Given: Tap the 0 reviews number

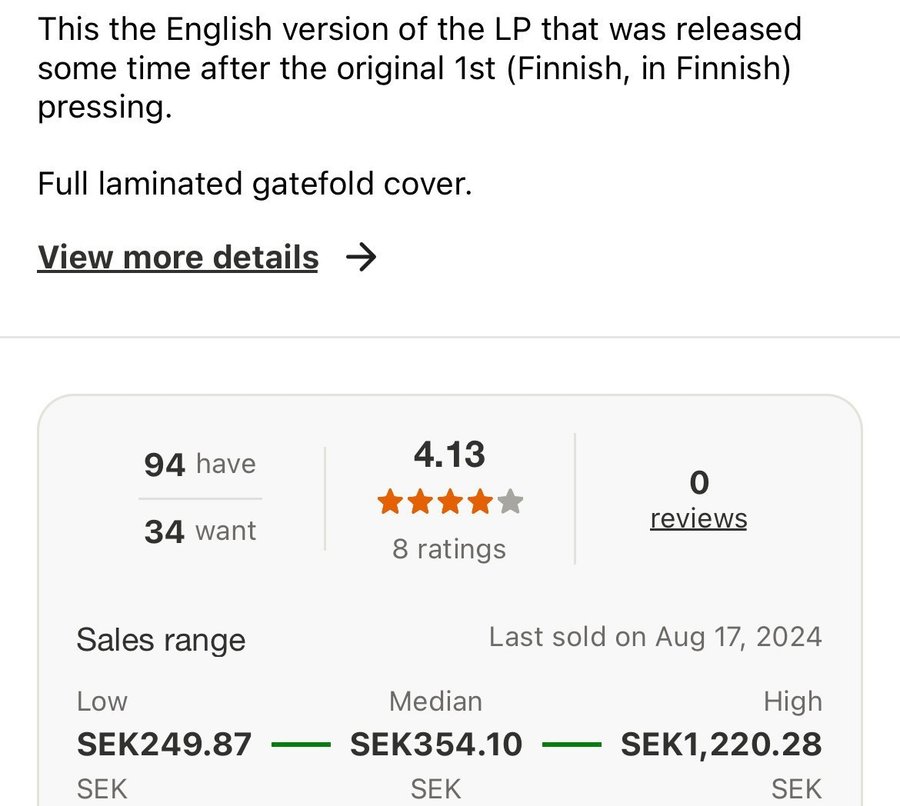Looking at the screenshot, I should tap(698, 483).
